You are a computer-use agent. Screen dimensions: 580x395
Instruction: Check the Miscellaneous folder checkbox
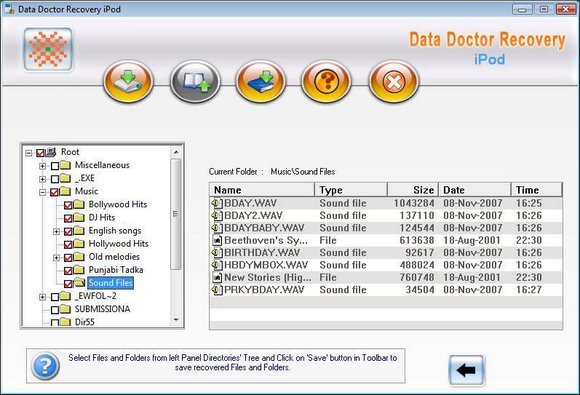pos(55,166)
